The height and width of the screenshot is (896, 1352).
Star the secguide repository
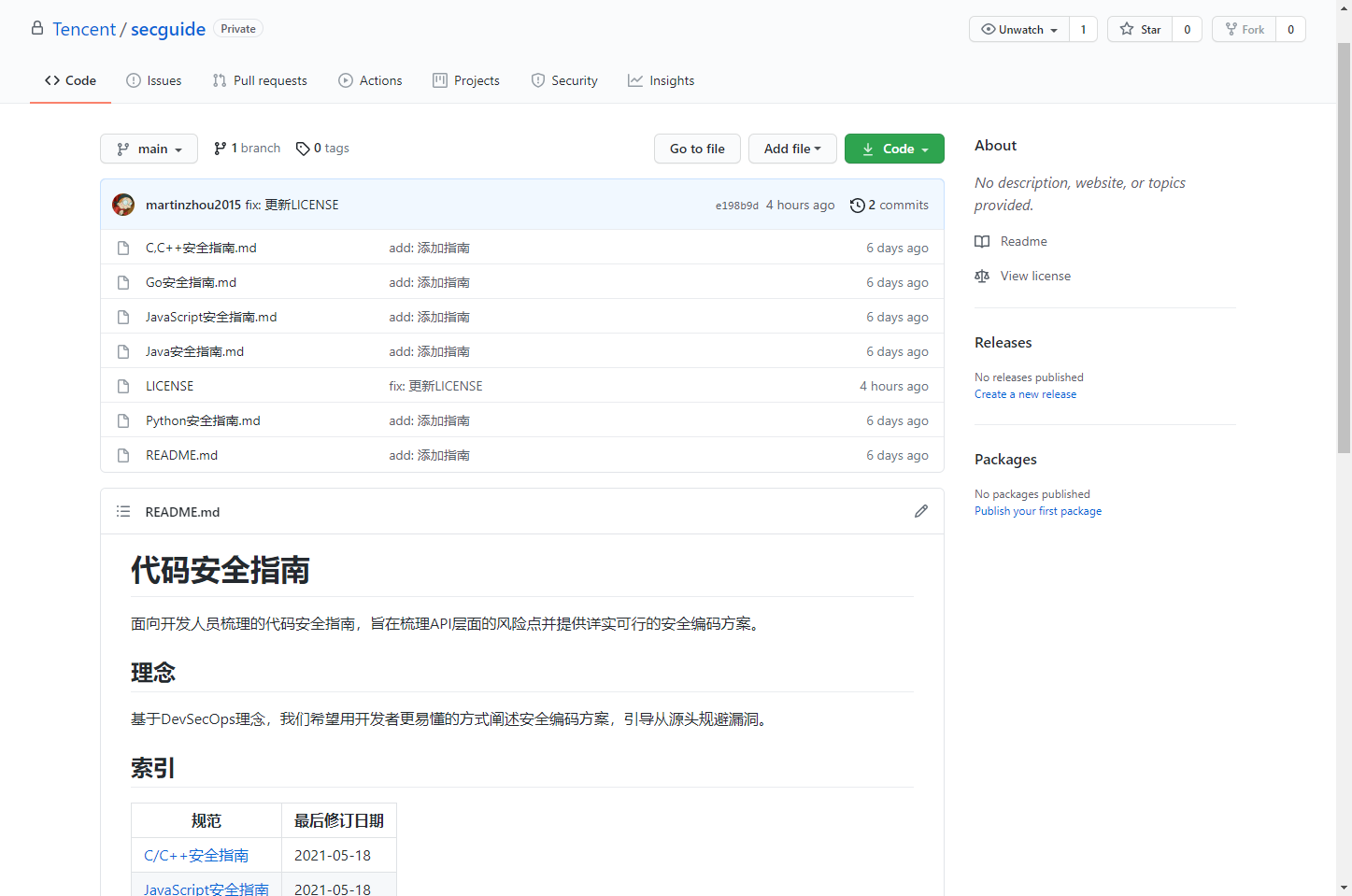(1140, 29)
